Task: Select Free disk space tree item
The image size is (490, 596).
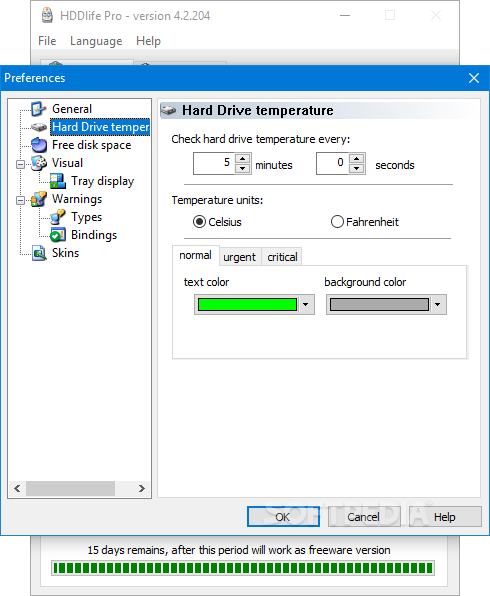Action: [x=92, y=145]
